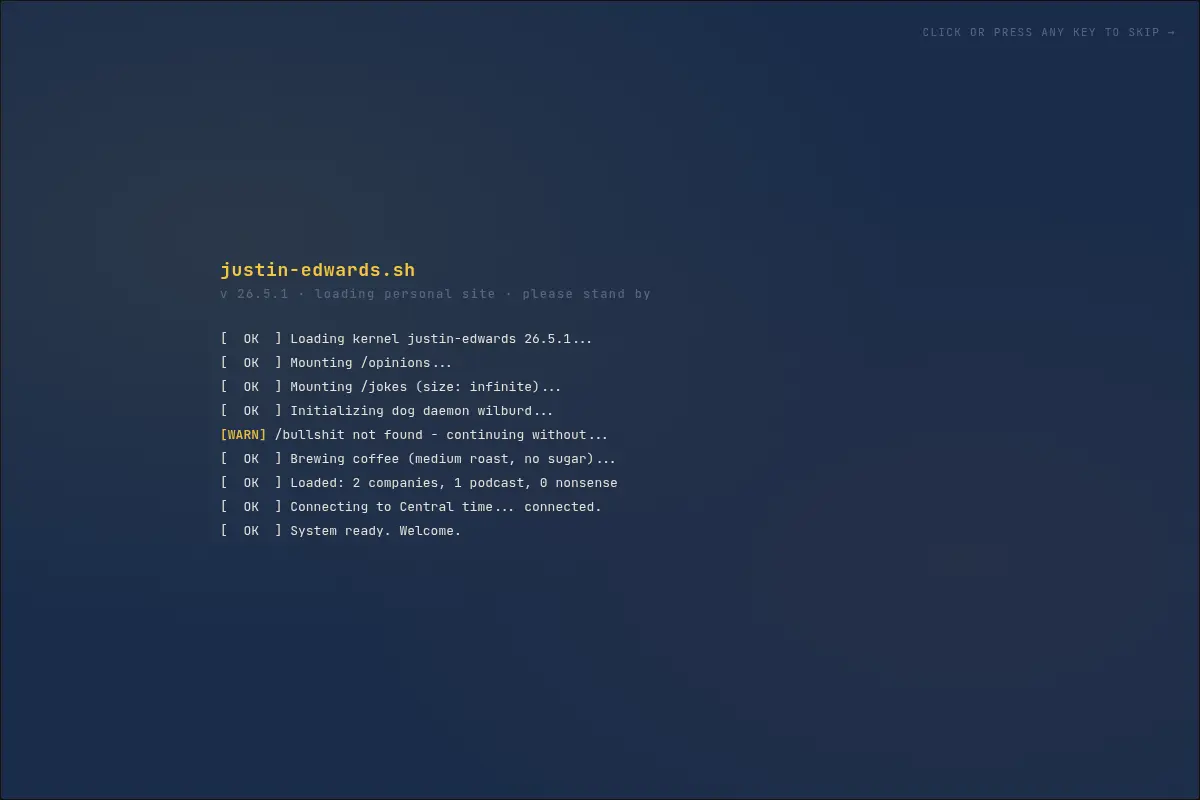
Task: Select the "Loading kernel justin-edwards 26.5.1..." line
Action: (406, 339)
